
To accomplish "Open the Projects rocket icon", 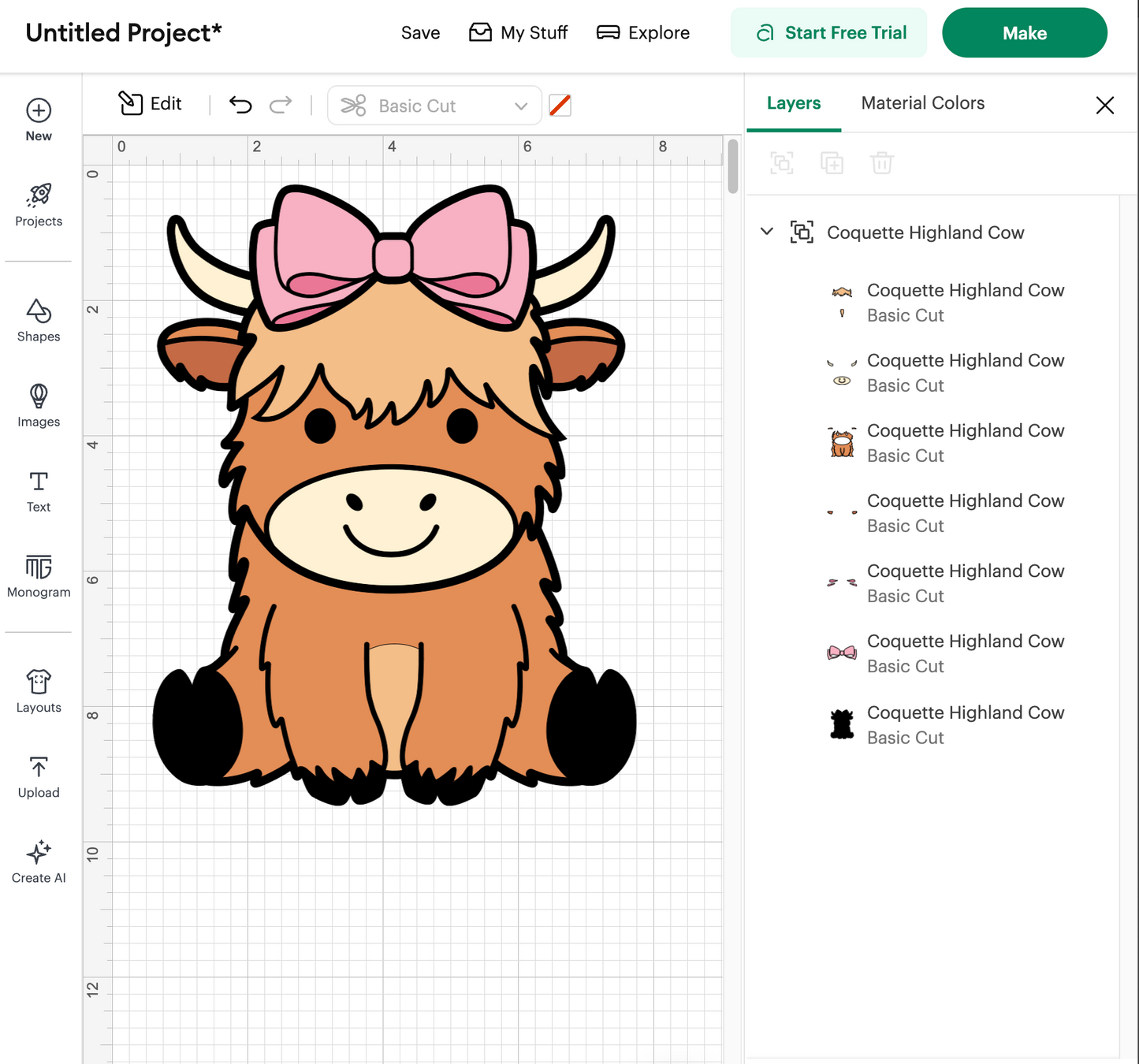I will [39, 195].
